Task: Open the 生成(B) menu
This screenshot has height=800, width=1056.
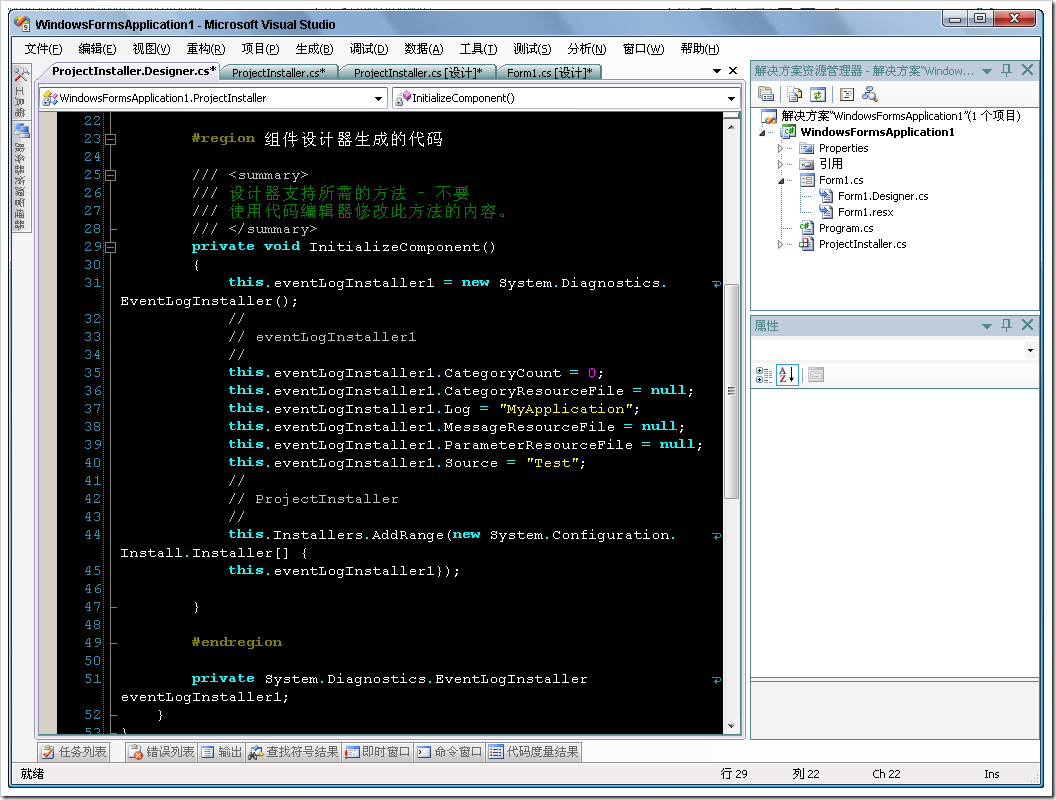Action: 314,48
